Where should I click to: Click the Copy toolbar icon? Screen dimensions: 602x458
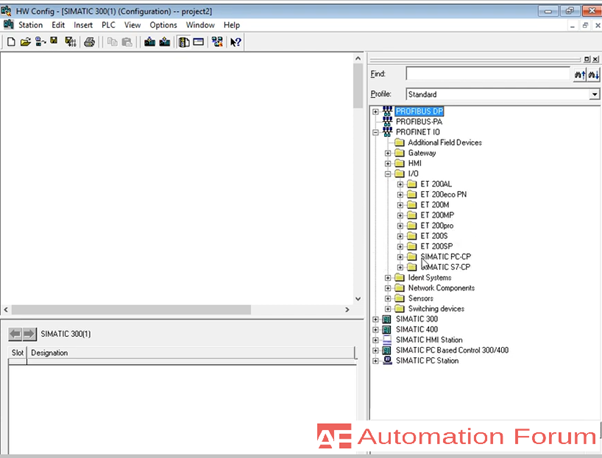point(112,42)
